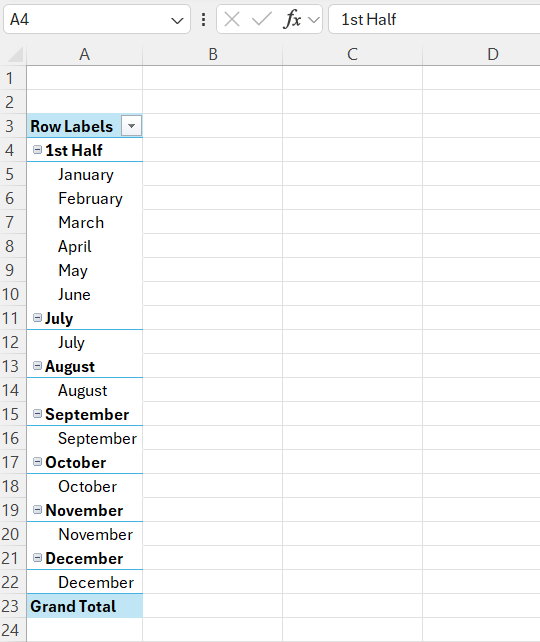
Task: Select column C header
Action: point(352,54)
